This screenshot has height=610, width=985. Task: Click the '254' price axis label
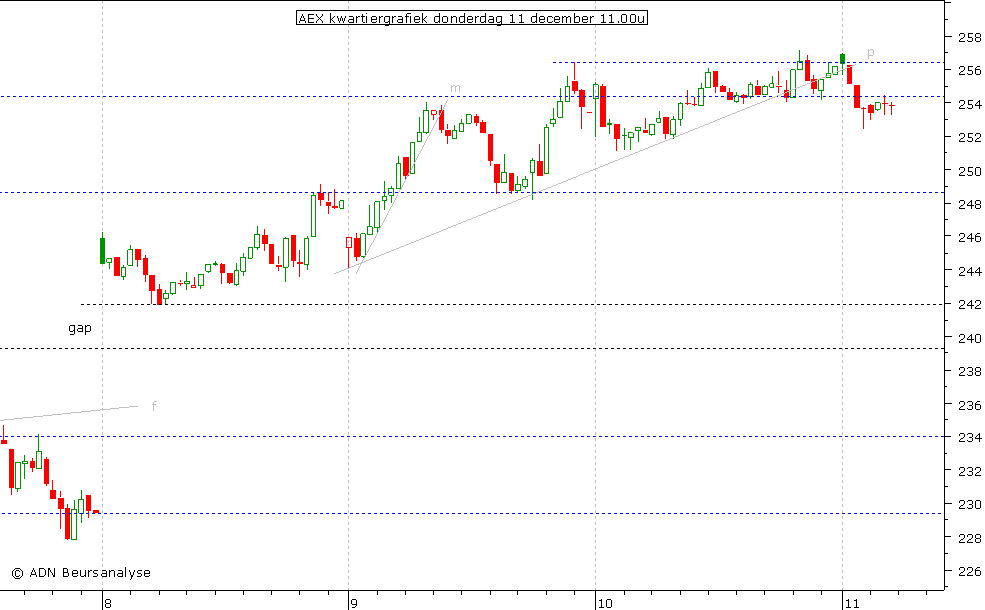970,104
